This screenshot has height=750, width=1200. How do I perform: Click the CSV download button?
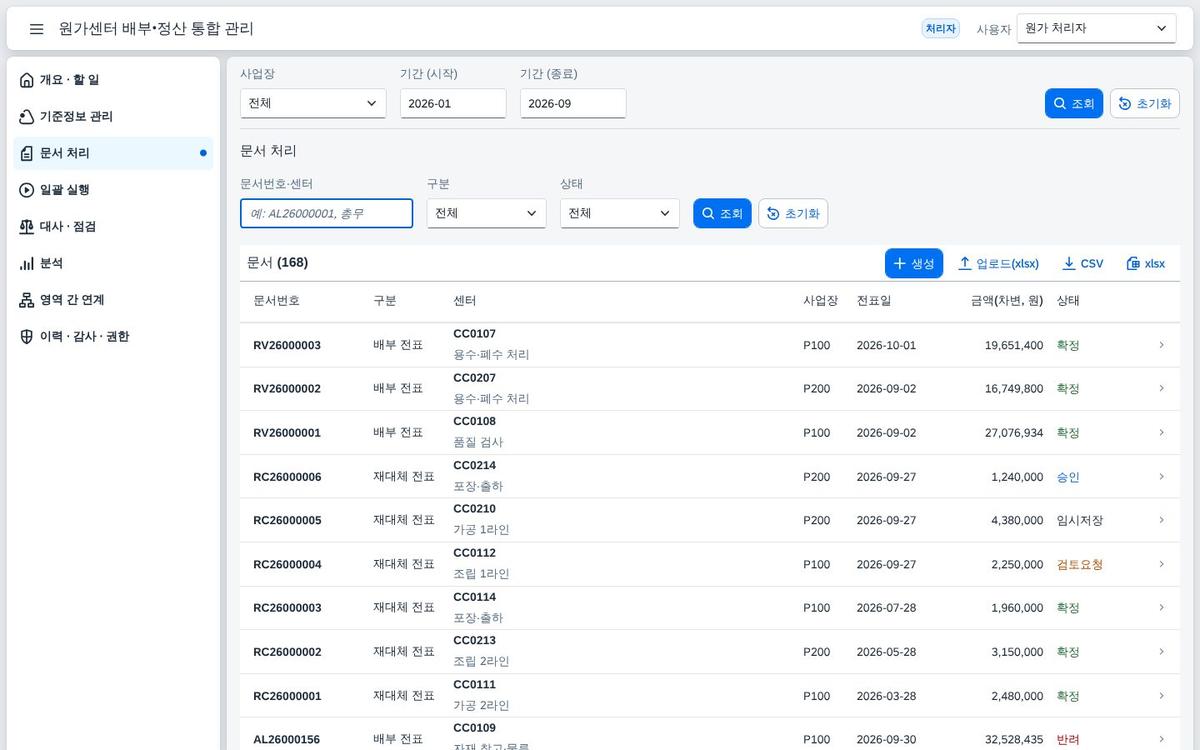click(1082, 263)
